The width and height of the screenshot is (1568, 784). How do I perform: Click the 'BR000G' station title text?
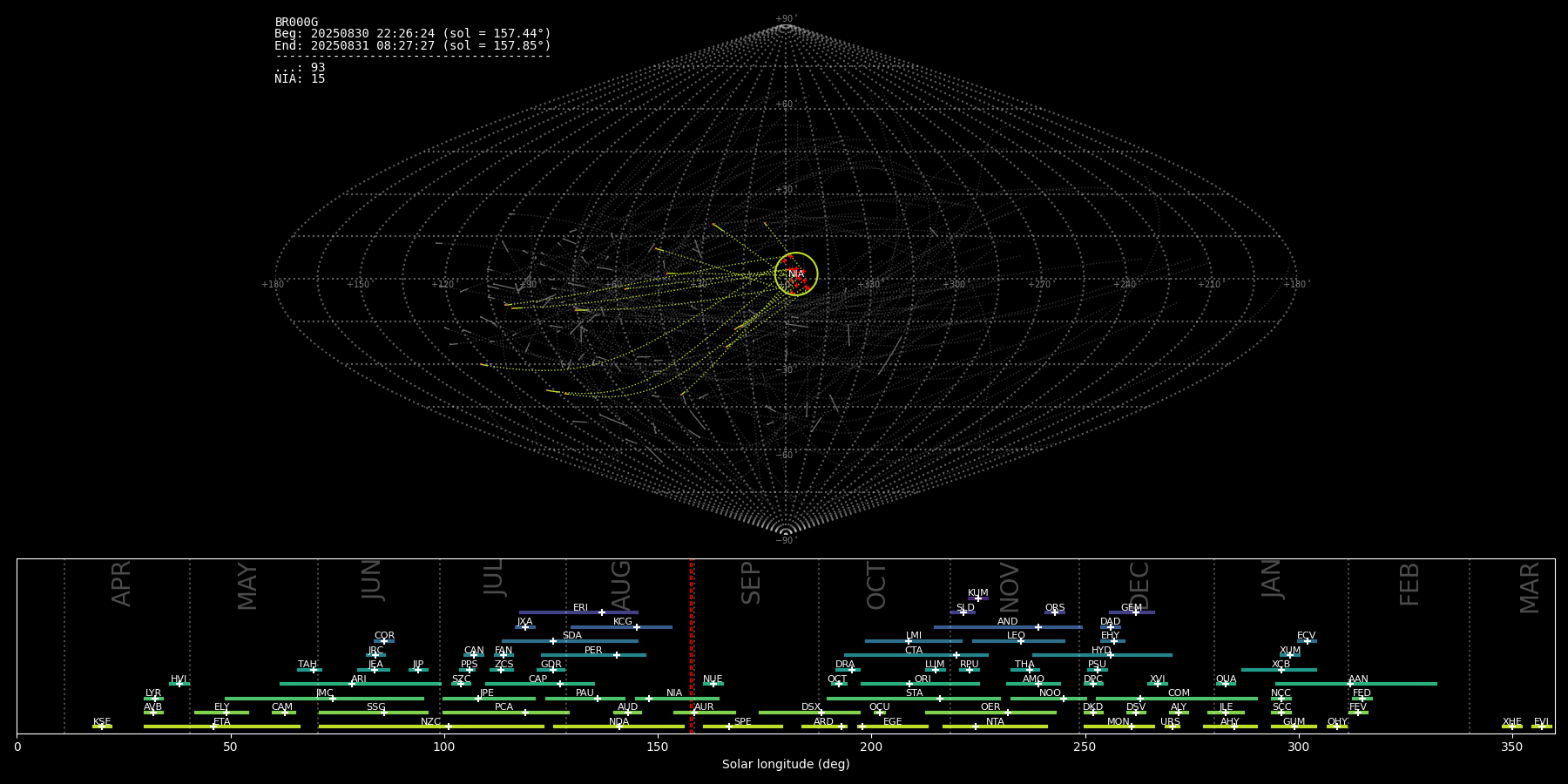click(296, 23)
